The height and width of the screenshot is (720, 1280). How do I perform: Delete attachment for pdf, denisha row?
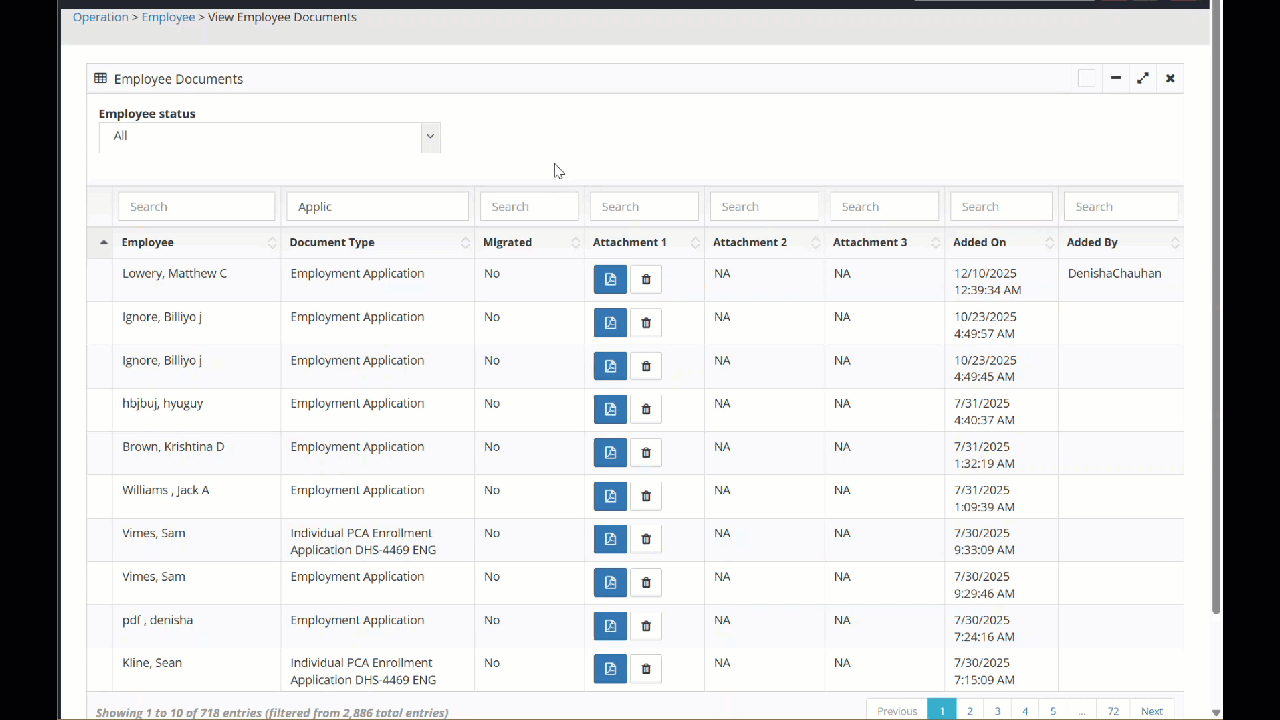click(646, 626)
